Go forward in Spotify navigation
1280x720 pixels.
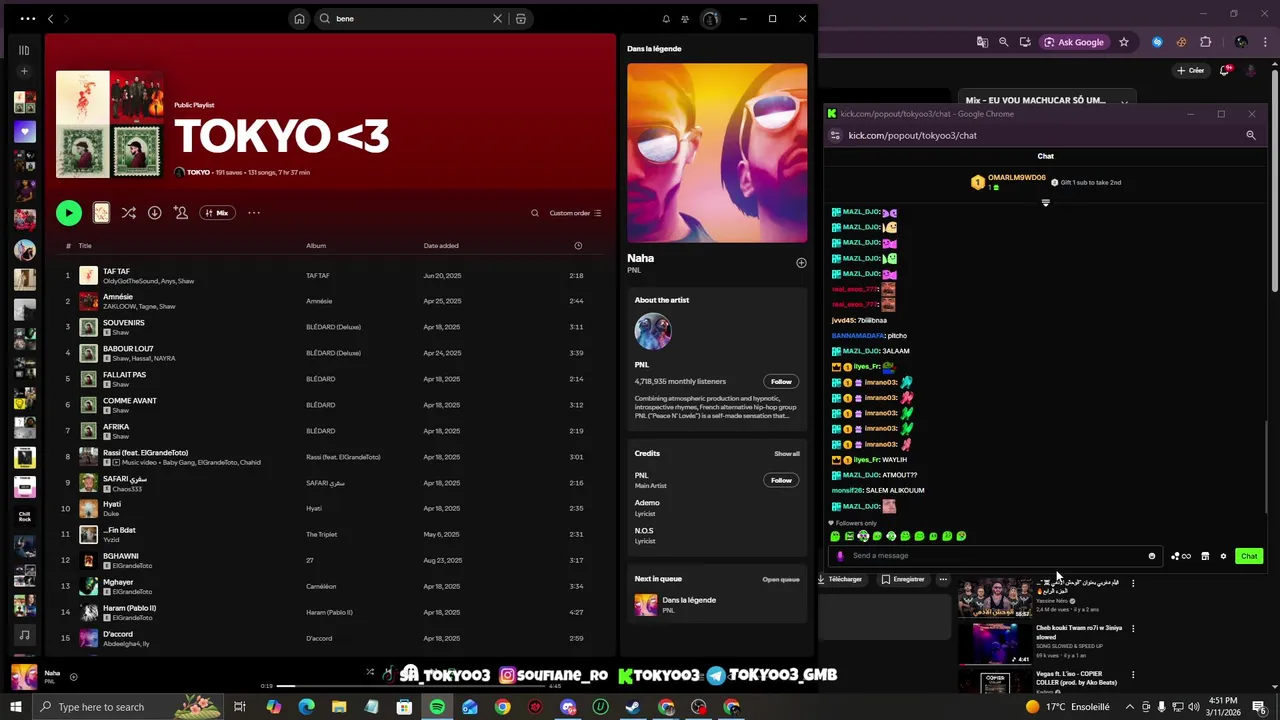(x=67, y=18)
